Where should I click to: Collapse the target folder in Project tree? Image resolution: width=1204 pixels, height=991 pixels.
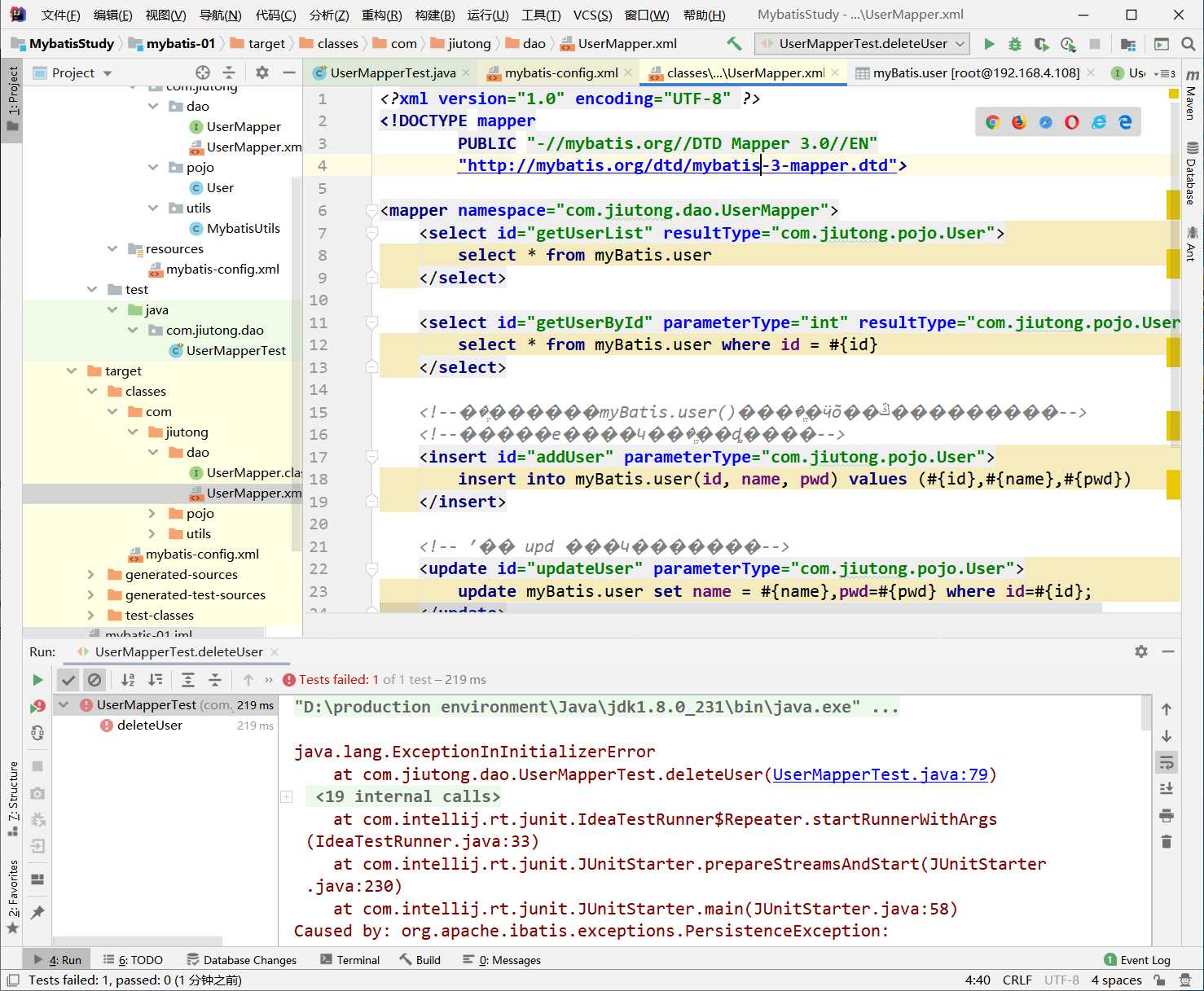[72, 371]
